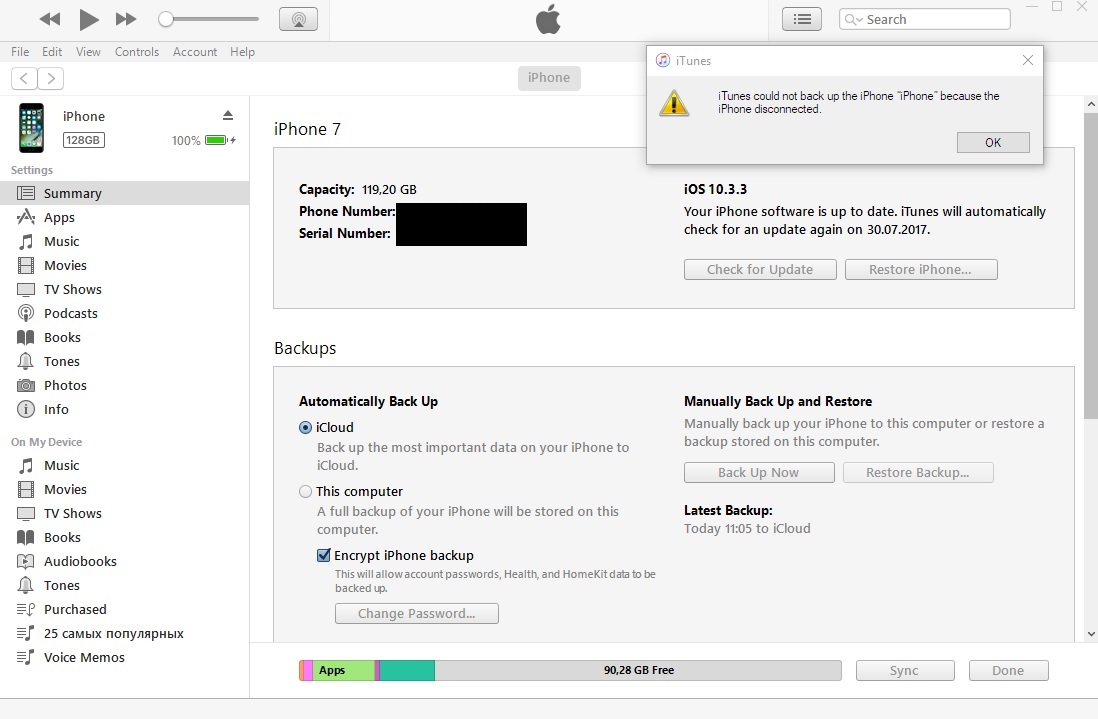Screen dimensions: 1098x719
Task: Click the play button
Action: point(88,20)
